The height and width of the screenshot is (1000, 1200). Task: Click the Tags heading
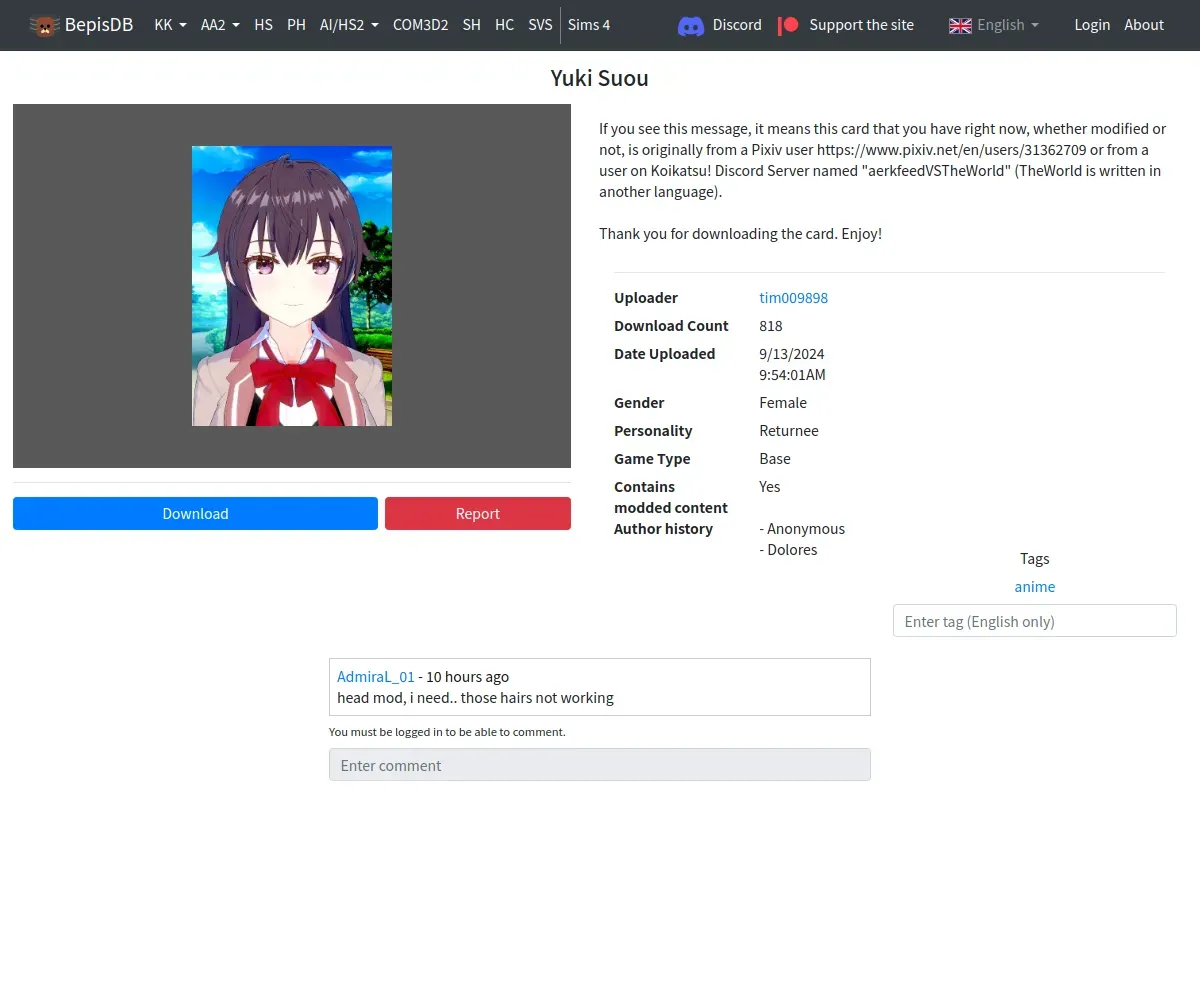1035,559
